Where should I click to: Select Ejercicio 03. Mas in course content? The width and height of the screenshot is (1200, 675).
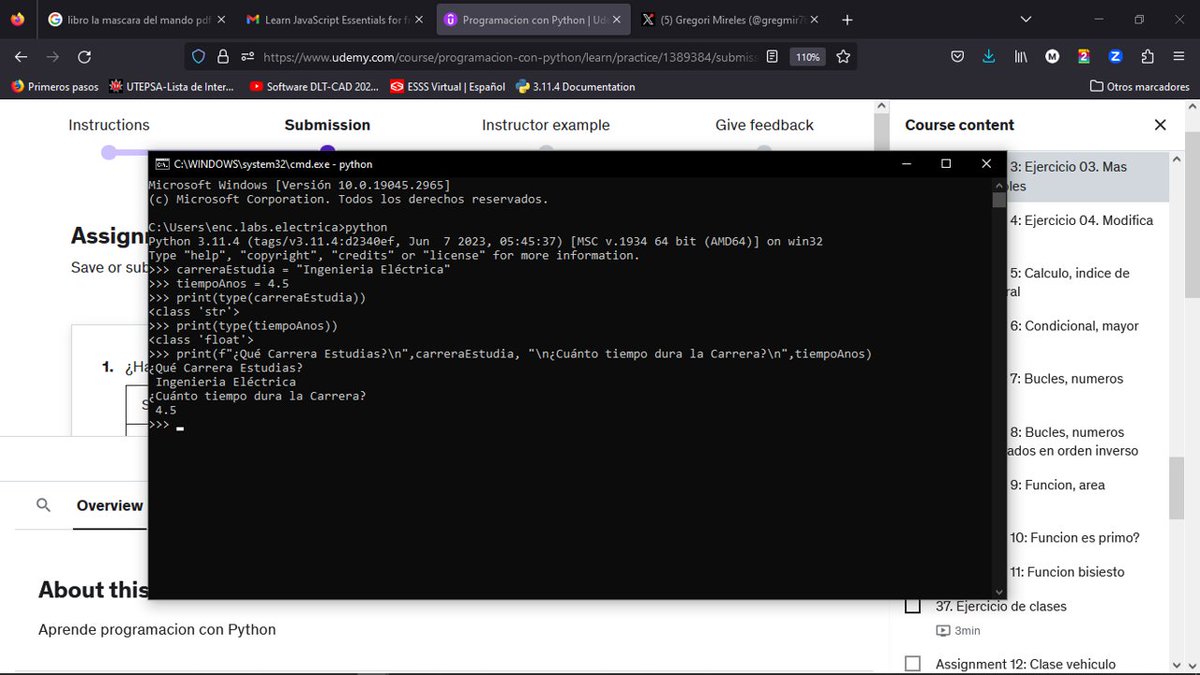coord(1068,176)
